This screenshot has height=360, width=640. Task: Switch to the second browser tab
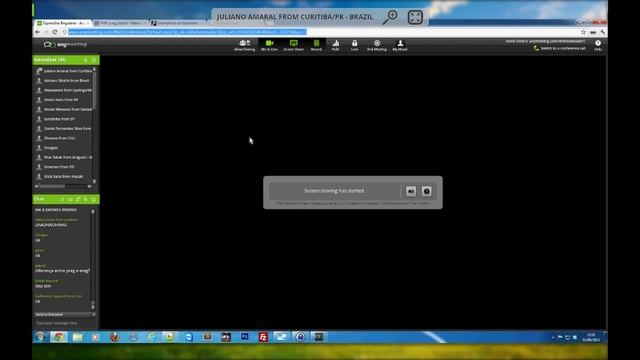(120, 23)
